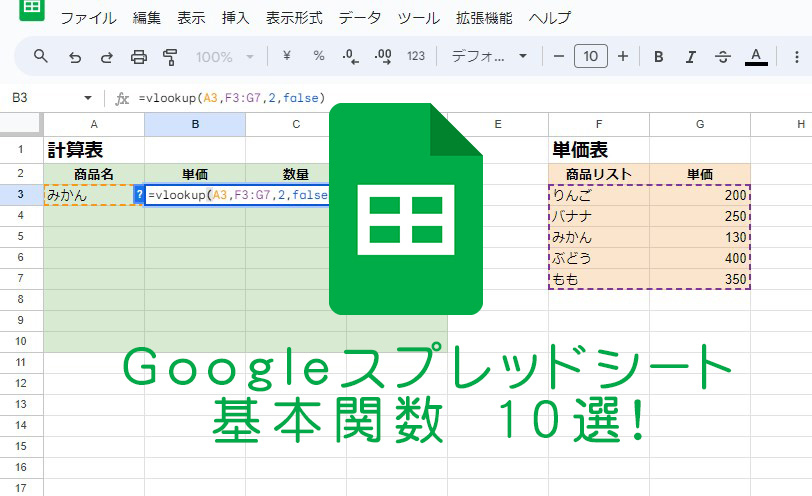Print the spreadsheet
The image size is (812, 496).
pos(139,56)
